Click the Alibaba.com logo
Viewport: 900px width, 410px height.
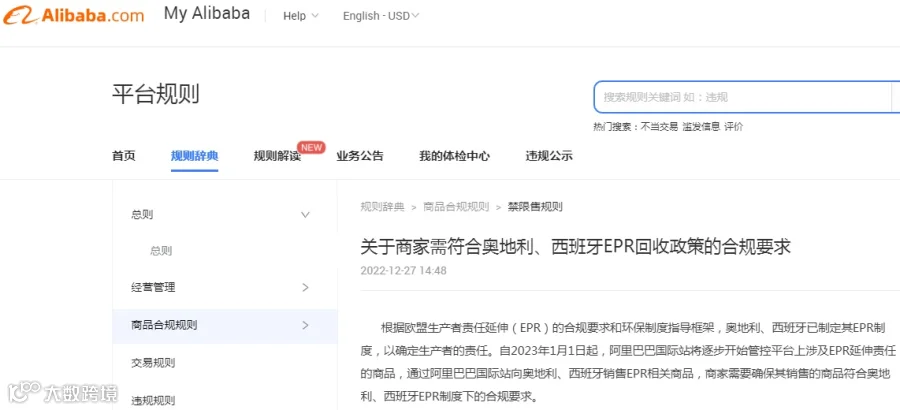pyautogui.click(x=73, y=15)
